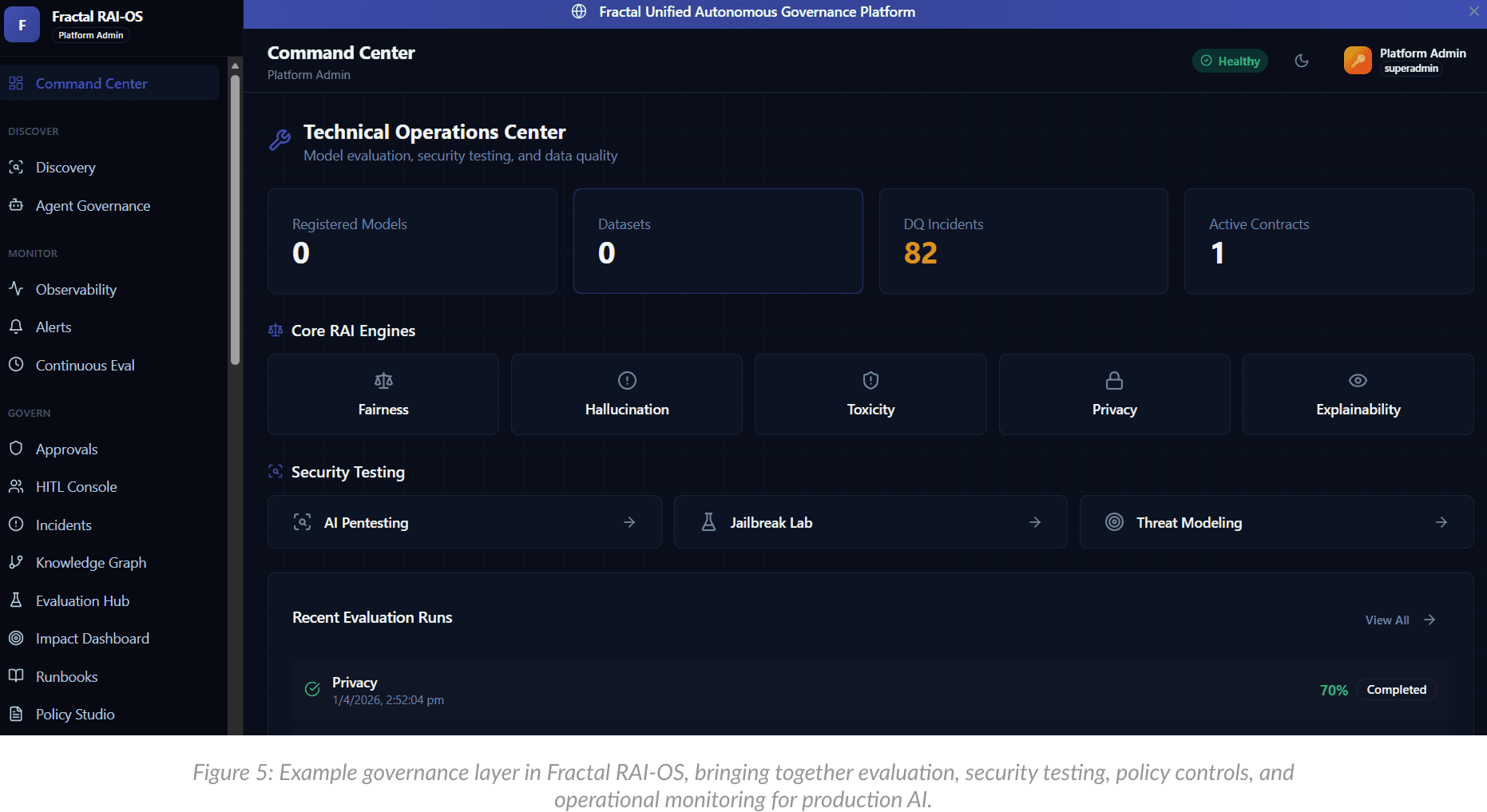The width and height of the screenshot is (1487, 812).
Task: Click the Observability pulse icon
Action: pos(16,288)
